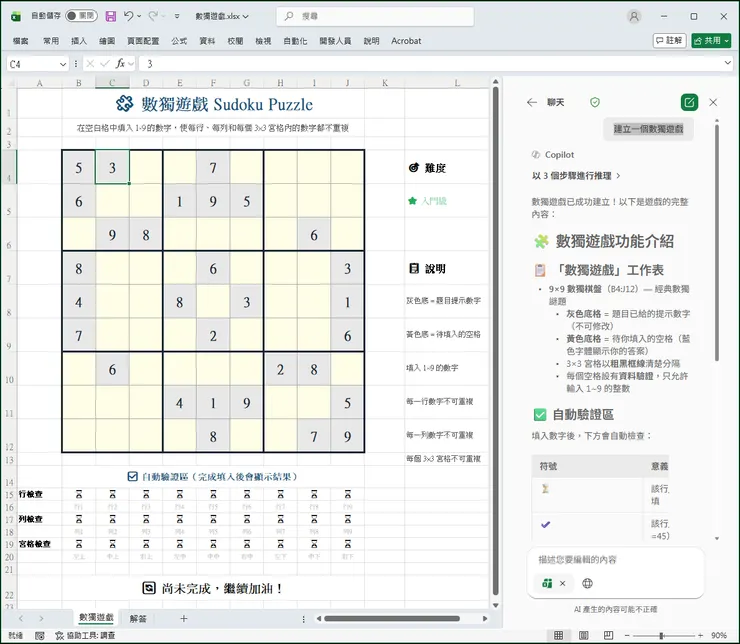Open the Undo history dropdown arrow
This screenshot has height=644, width=740.
click(139, 16)
